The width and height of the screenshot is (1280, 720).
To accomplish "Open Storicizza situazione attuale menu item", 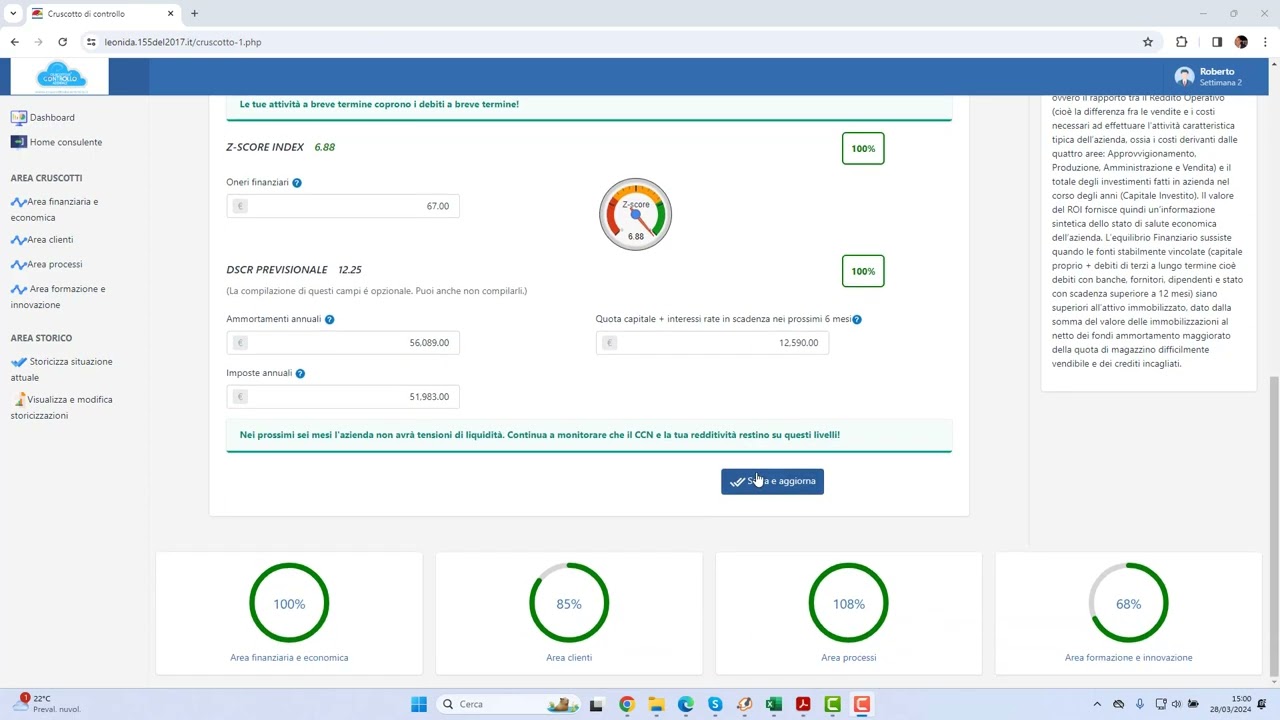I will pos(70,362).
